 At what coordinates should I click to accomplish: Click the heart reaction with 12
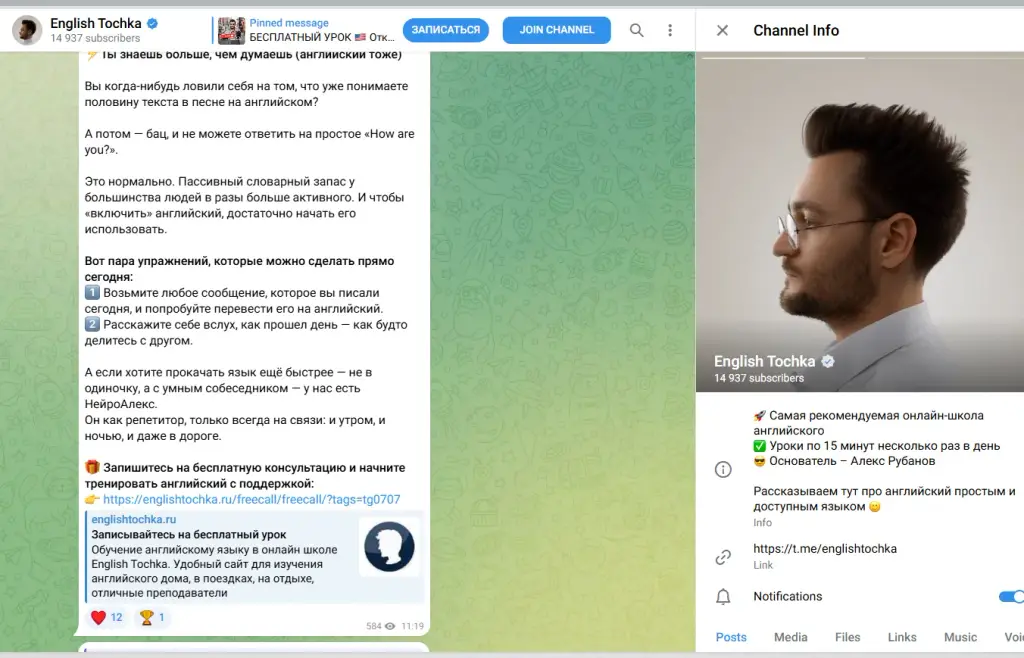click(106, 617)
